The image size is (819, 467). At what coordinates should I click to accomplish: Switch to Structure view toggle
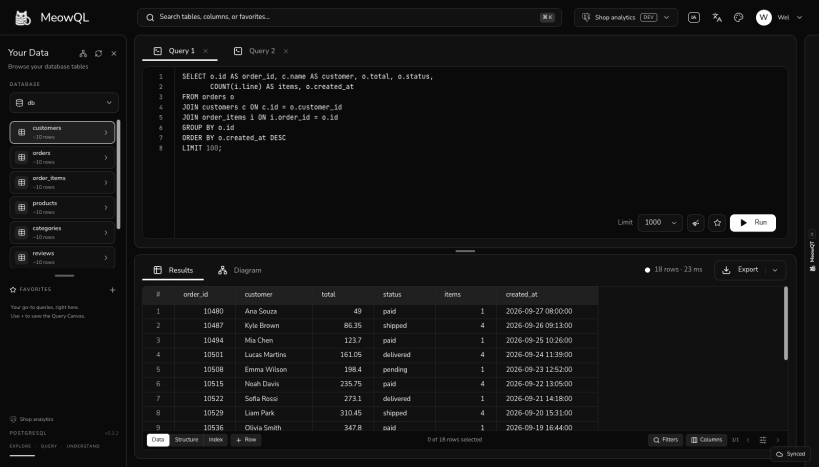pos(186,440)
